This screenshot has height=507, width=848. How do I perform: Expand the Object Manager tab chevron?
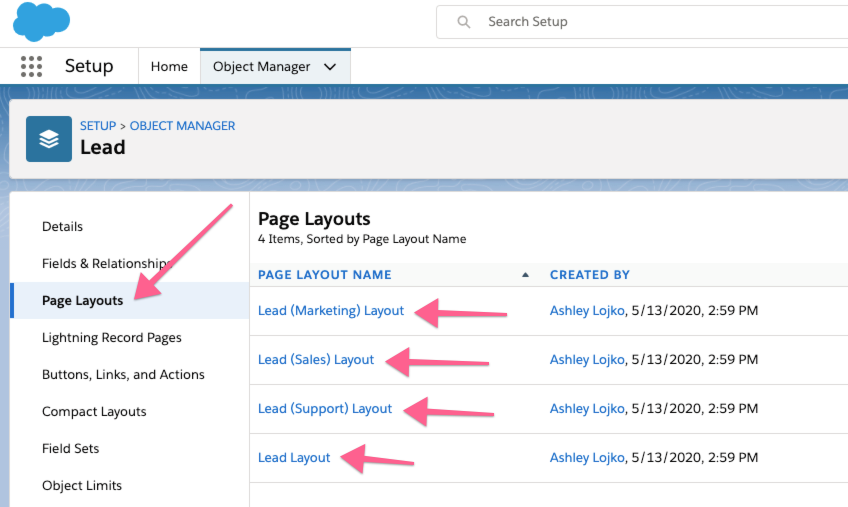(330, 67)
